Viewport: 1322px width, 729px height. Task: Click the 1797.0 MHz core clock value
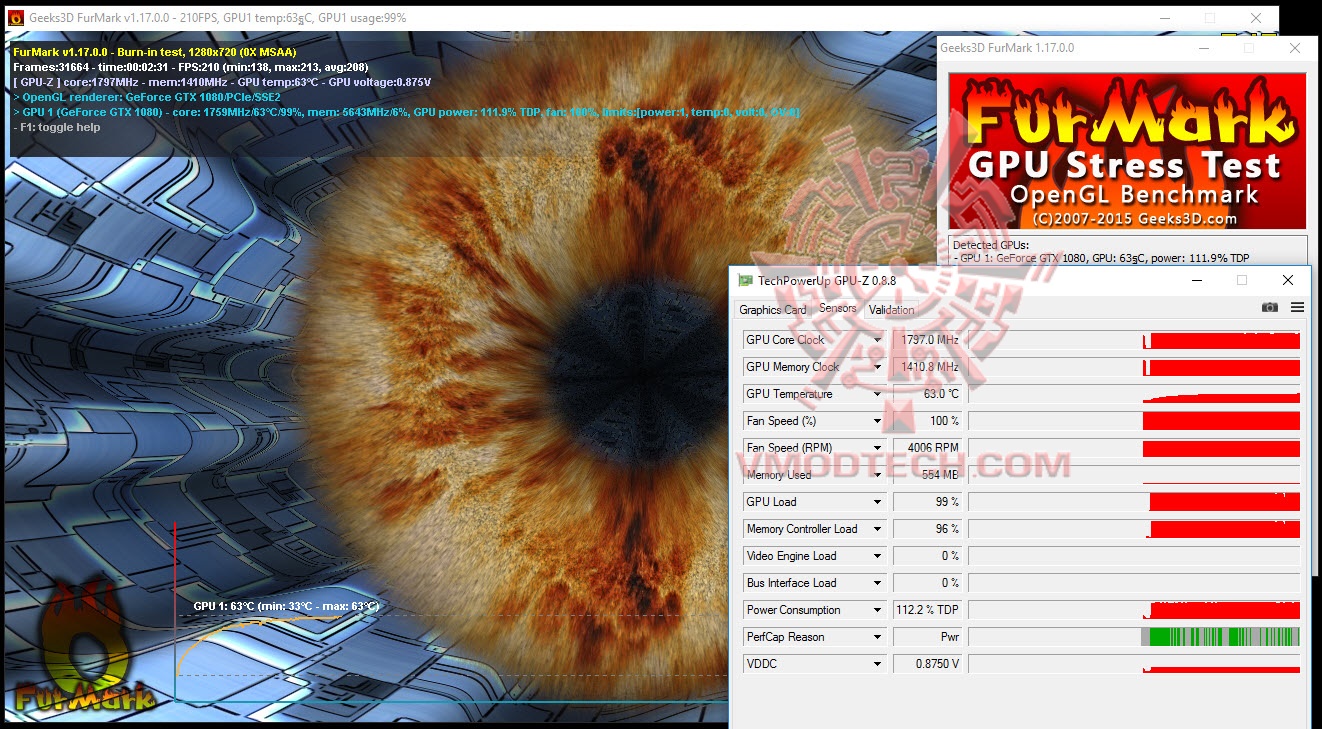[x=928, y=340]
